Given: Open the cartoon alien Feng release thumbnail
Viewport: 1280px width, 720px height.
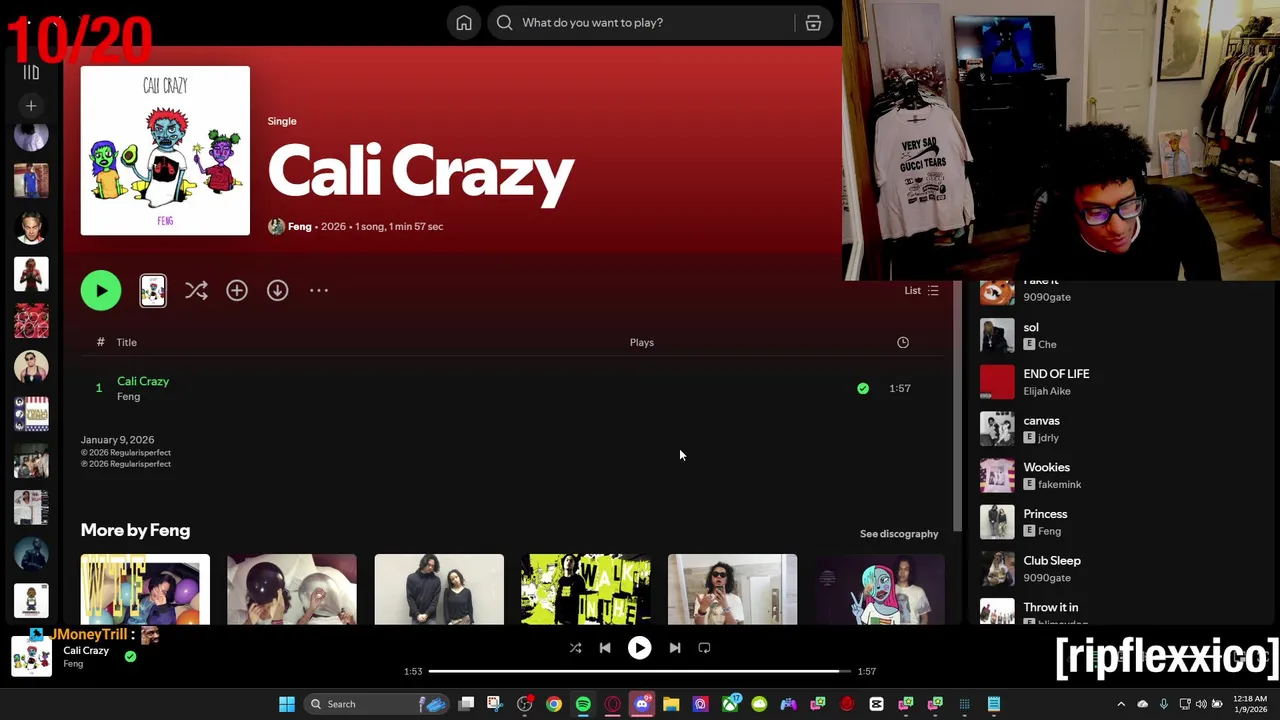Looking at the screenshot, I should [880, 589].
